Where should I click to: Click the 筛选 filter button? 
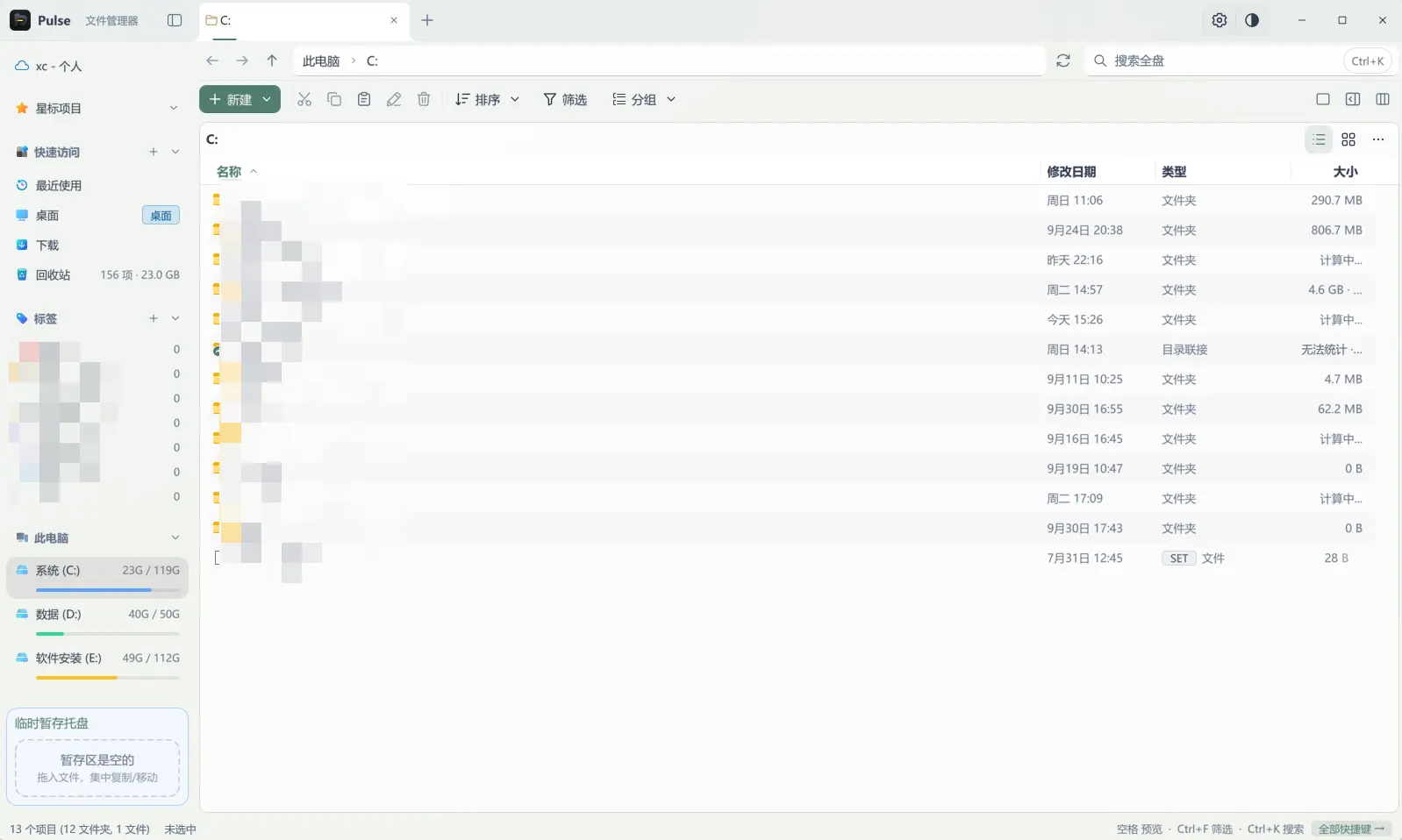tap(565, 99)
